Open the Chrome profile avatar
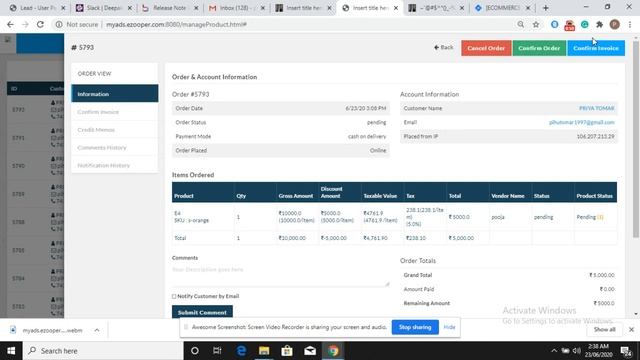Viewport: 640px width, 360px height. (x=615, y=24)
